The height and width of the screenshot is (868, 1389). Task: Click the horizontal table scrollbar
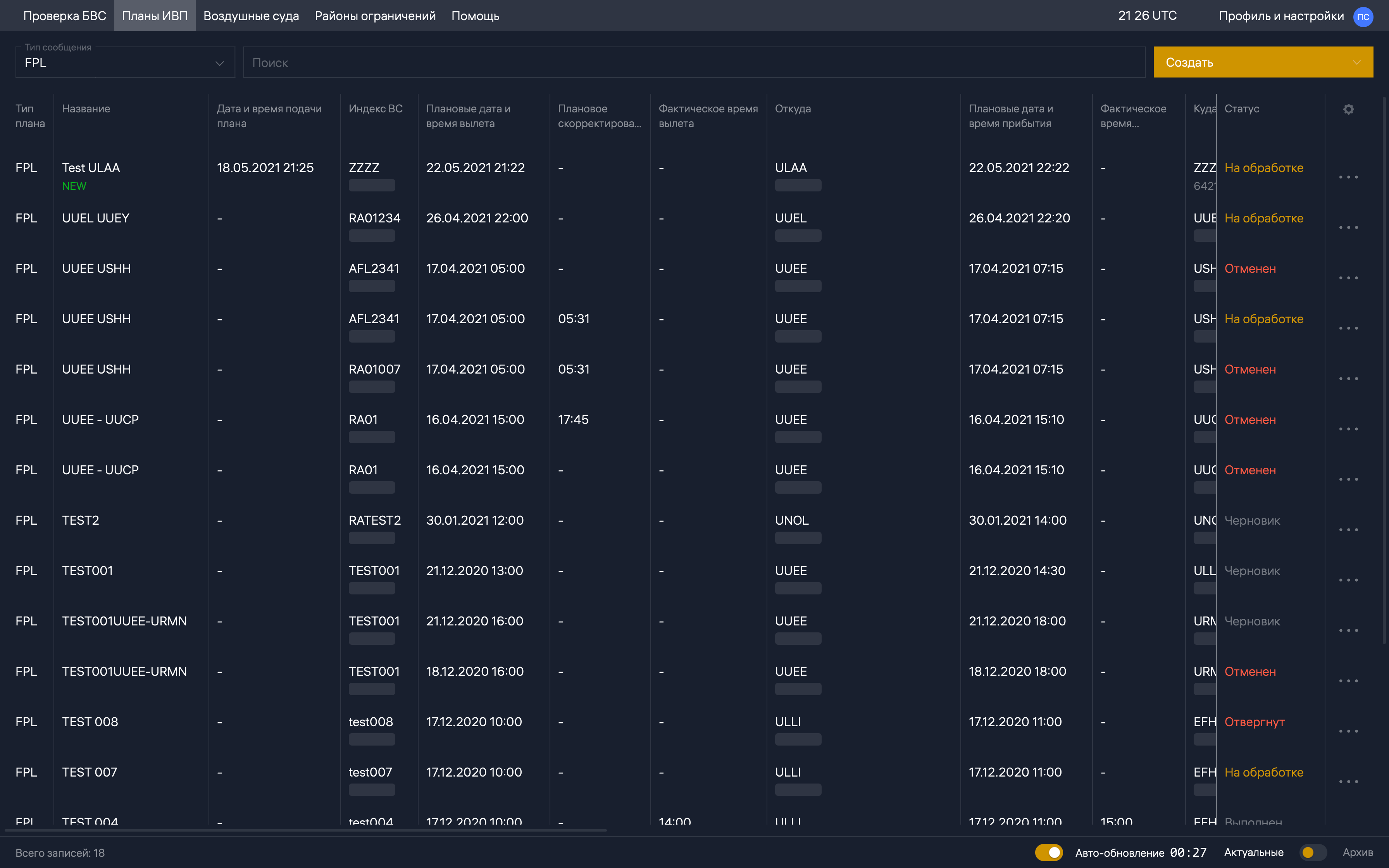tap(305, 830)
